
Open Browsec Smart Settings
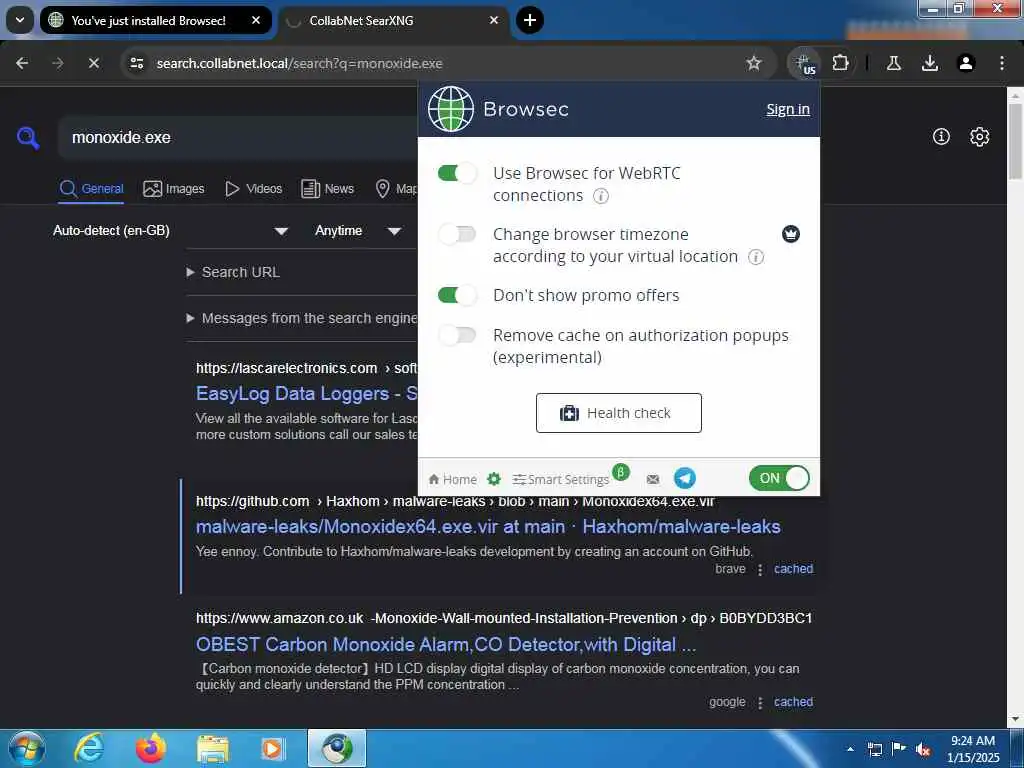pos(561,479)
